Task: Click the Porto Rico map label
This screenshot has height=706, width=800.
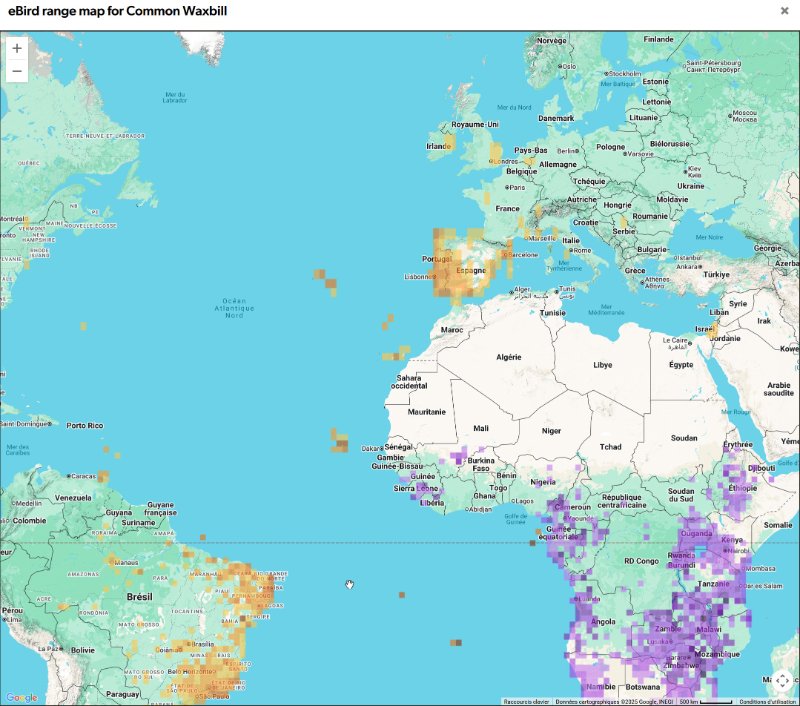Action: click(85, 425)
